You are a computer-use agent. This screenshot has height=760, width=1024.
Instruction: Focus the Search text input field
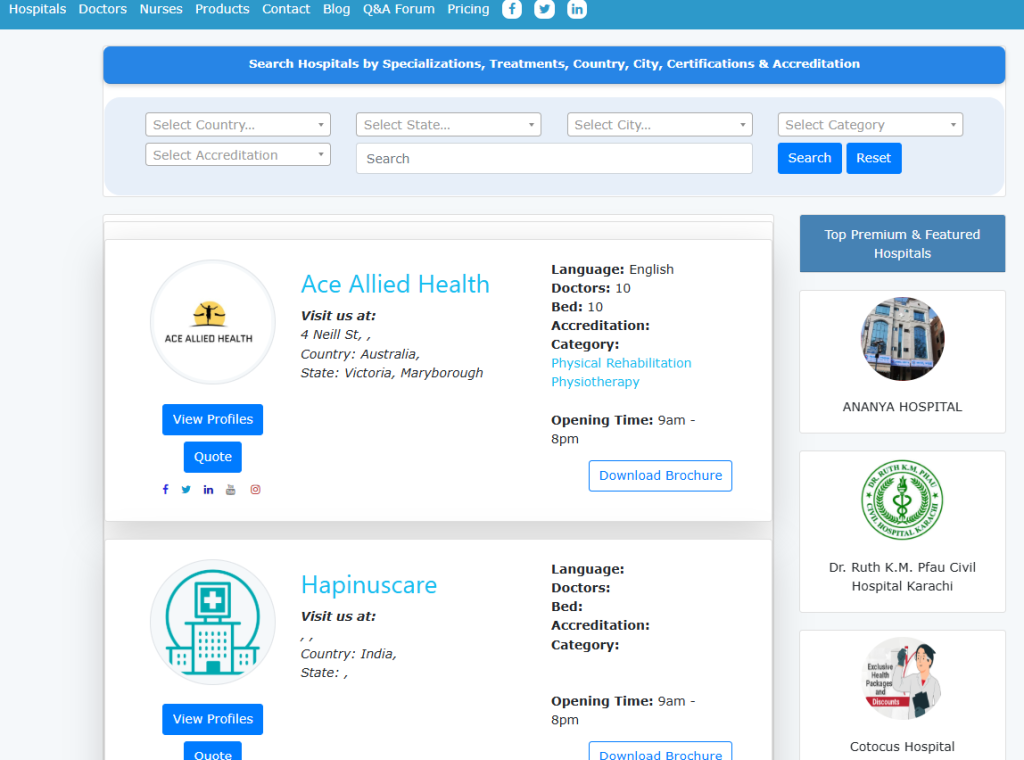point(554,159)
